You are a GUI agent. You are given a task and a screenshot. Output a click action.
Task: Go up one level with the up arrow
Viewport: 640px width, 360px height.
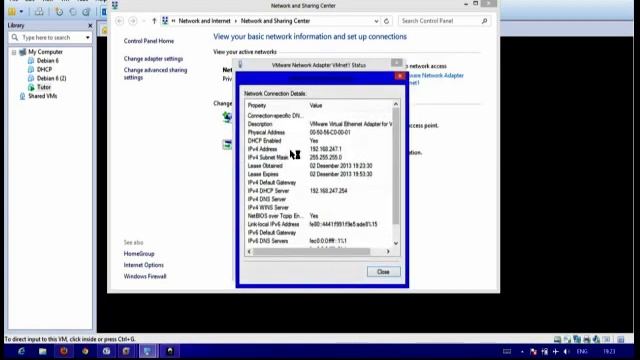(154, 21)
